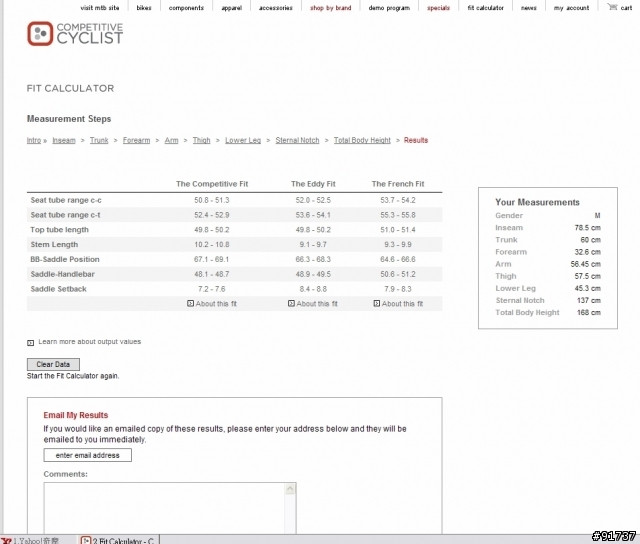The height and width of the screenshot is (544, 640).
Task: Select the Top tube length row label
Action: (59, 230)
